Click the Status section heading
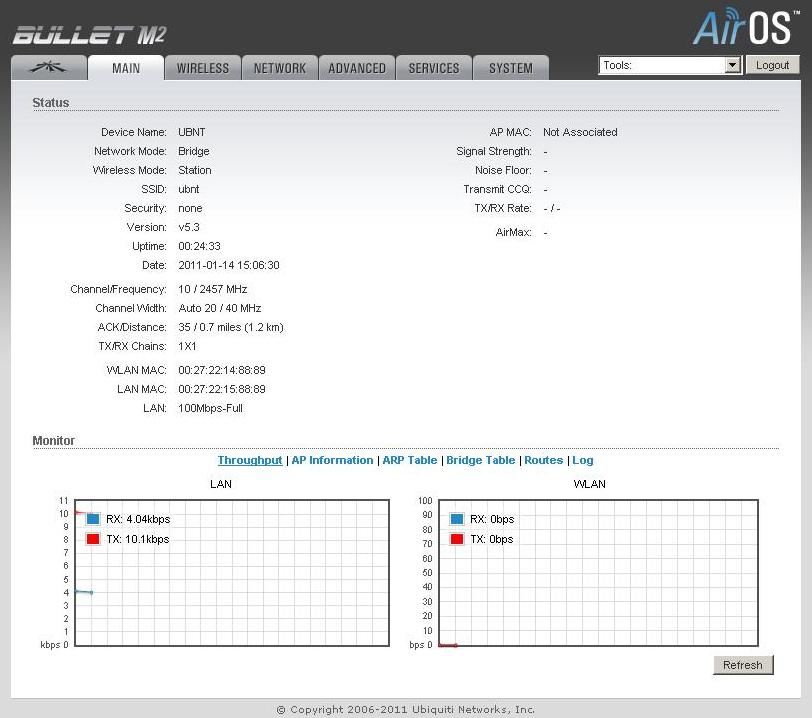812x718 pixels. (51, 103)
